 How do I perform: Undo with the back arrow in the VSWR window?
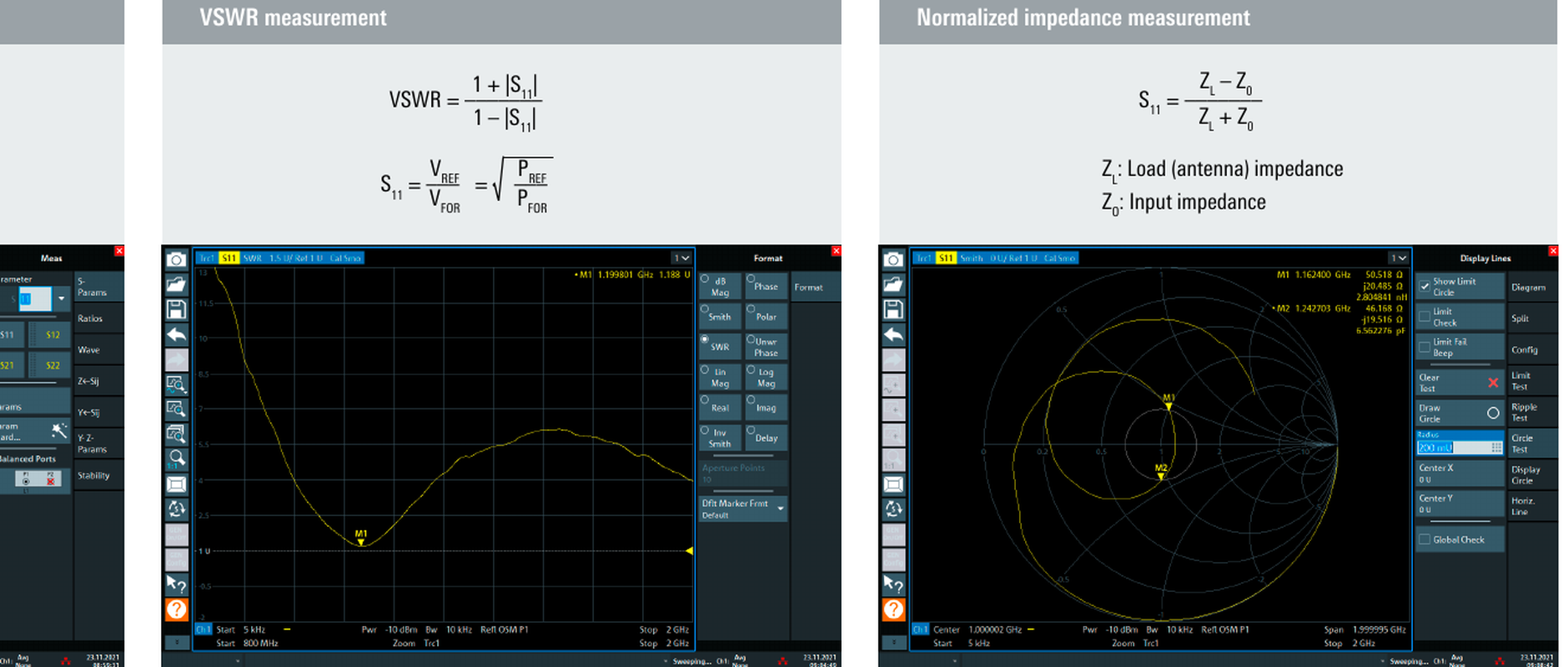click(x=176, y=334)
